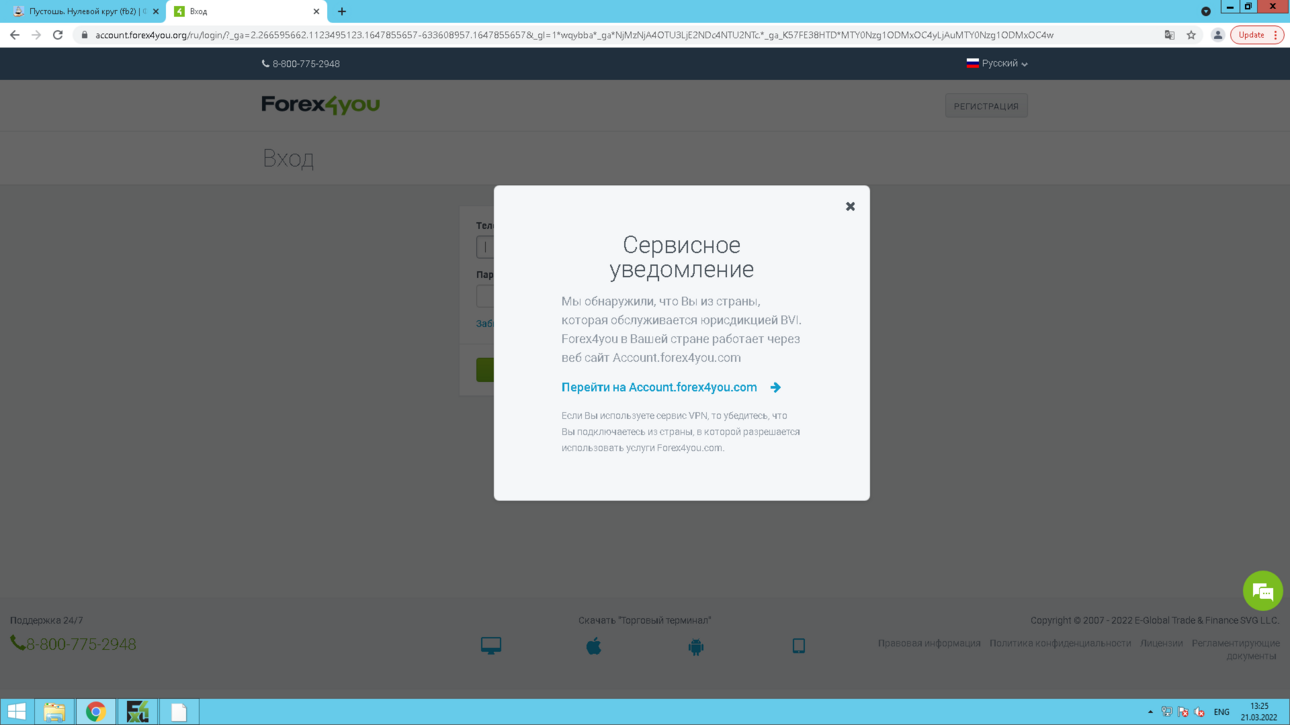Screen dimensions: 1290x725
Task: Download the Android trading terminal
Action: tap(696, 647)
